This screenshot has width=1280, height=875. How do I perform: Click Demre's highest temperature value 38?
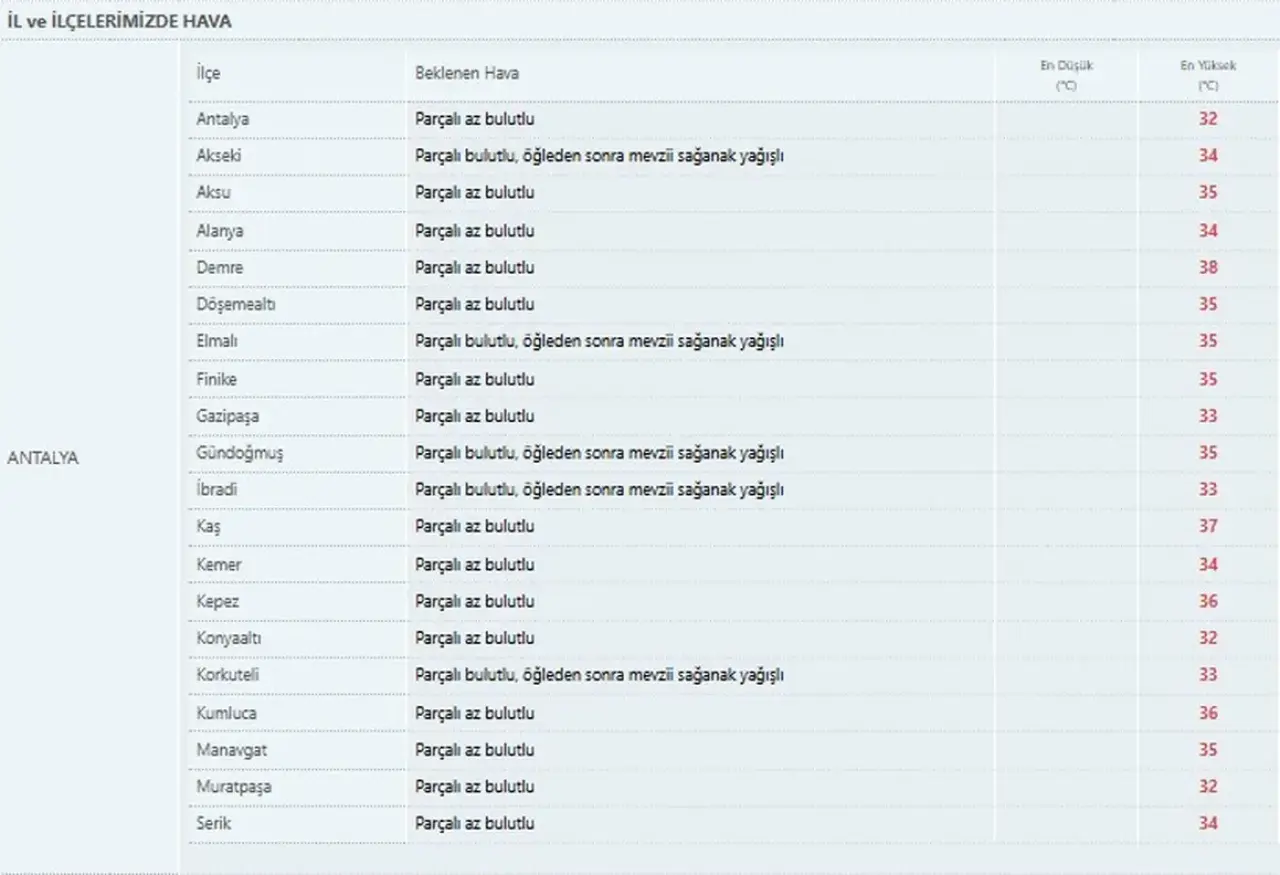(1208, 267)
